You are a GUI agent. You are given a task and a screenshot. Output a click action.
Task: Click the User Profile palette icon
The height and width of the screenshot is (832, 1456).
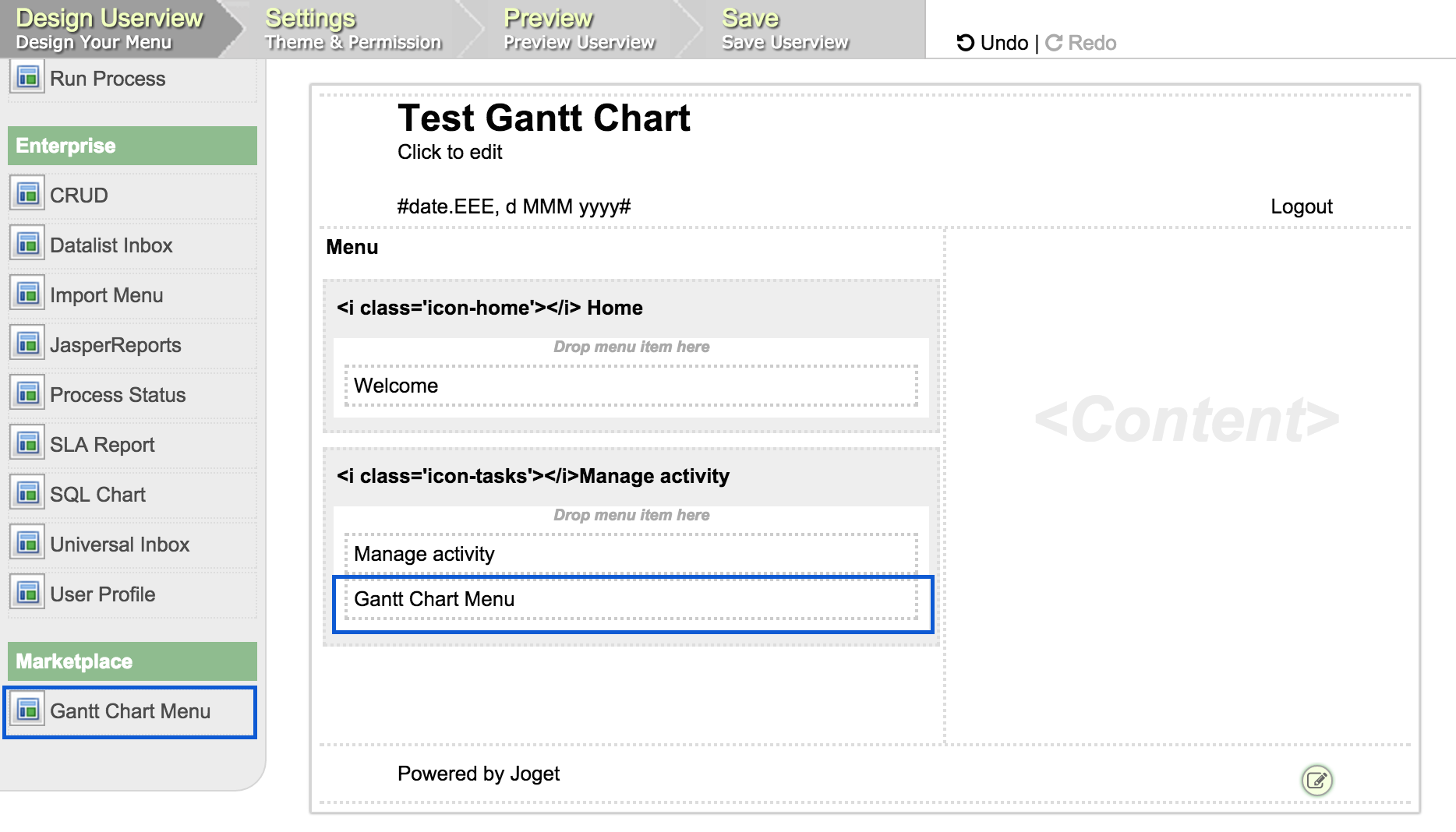(x=28, y=593)
